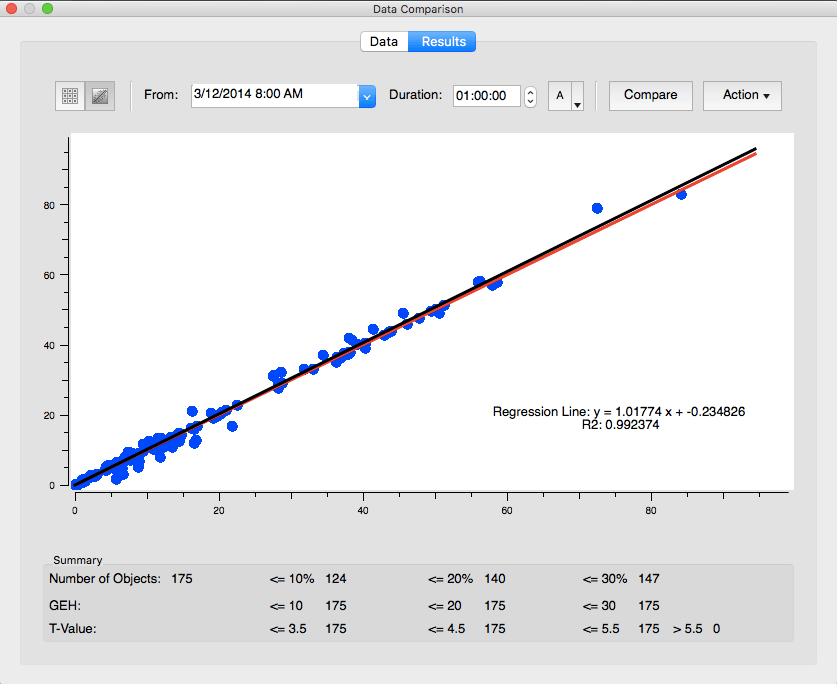Open the Results tab
Screen dimensions: 837x684
coord(443,42)
